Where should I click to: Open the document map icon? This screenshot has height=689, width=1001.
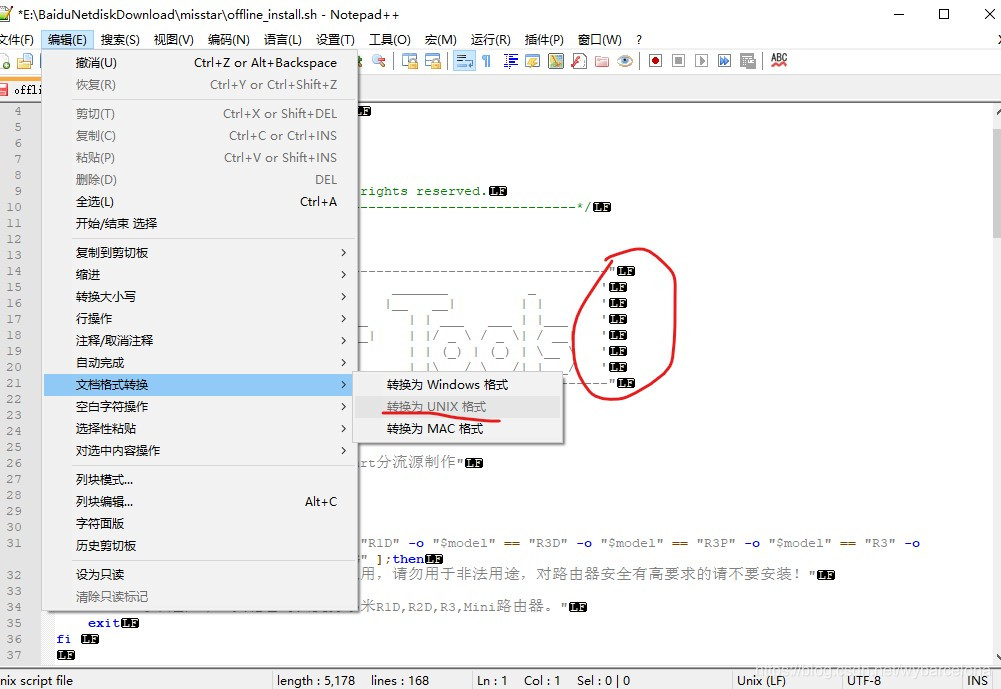pos(556,61)
